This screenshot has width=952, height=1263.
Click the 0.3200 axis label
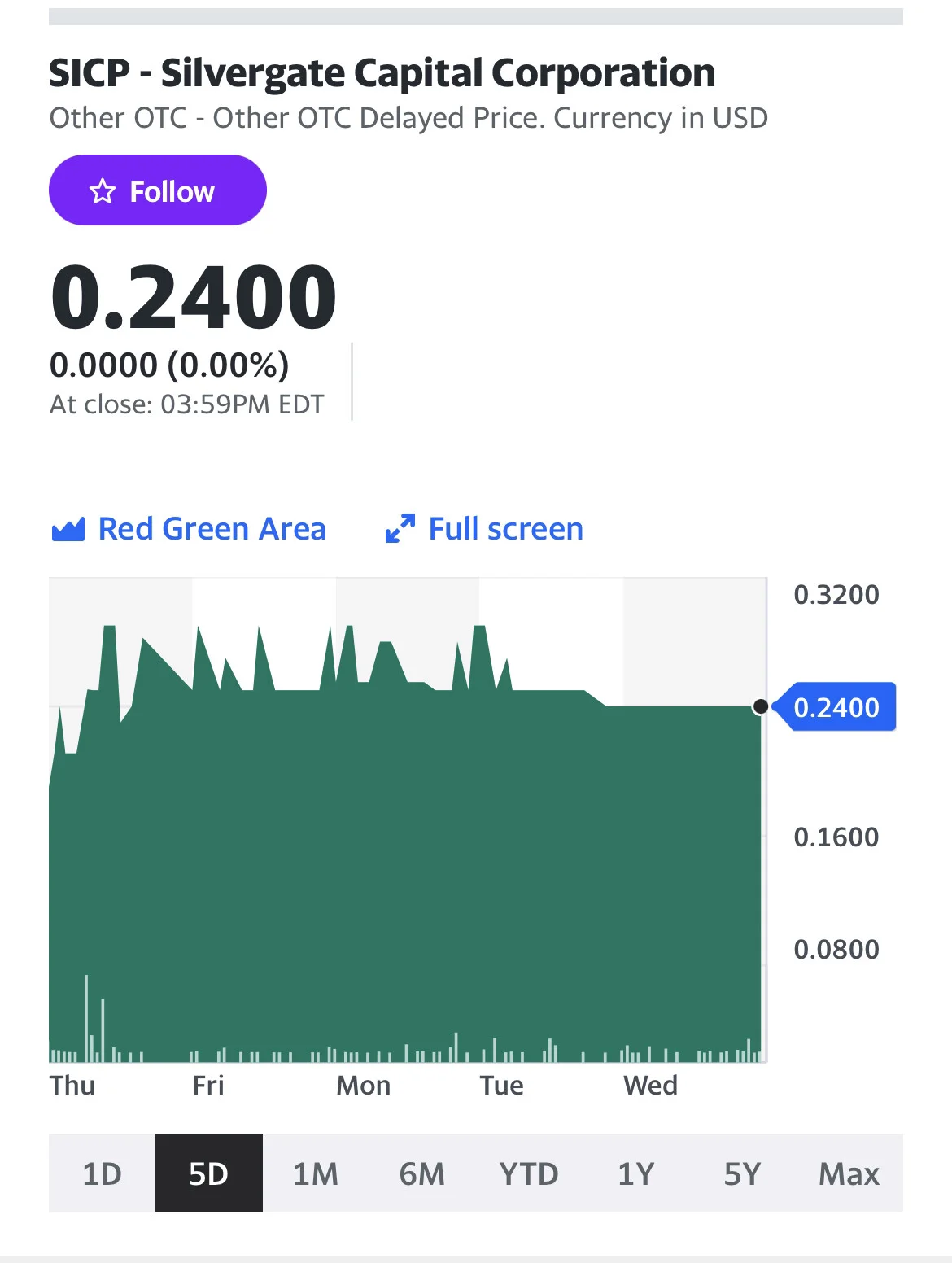tap(836, 595)
